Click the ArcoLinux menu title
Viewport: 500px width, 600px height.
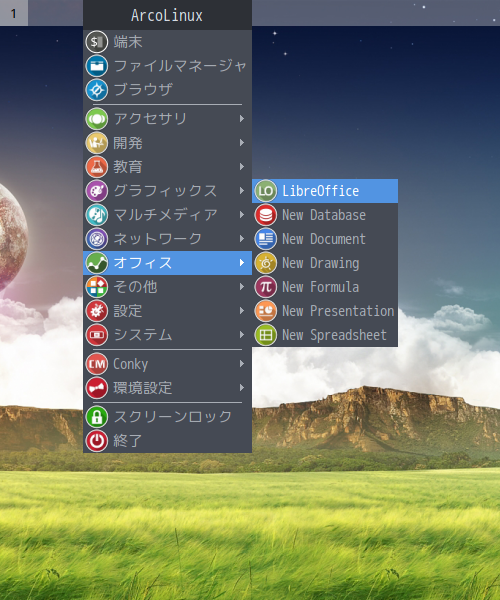pyautogui.click(x=167, y=15)
